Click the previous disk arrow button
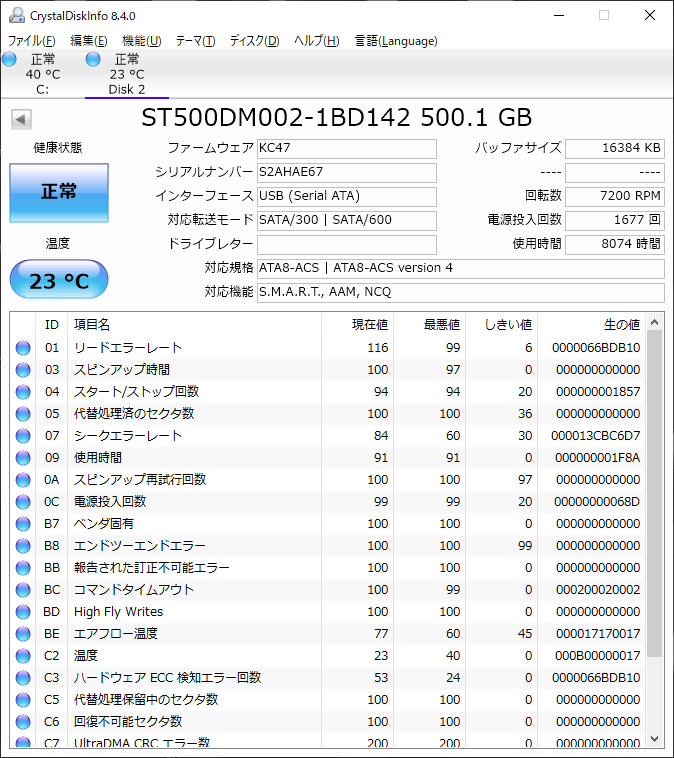Image resolution: width=674 pixels, height=758 pixels. click(x=21, y=119)
